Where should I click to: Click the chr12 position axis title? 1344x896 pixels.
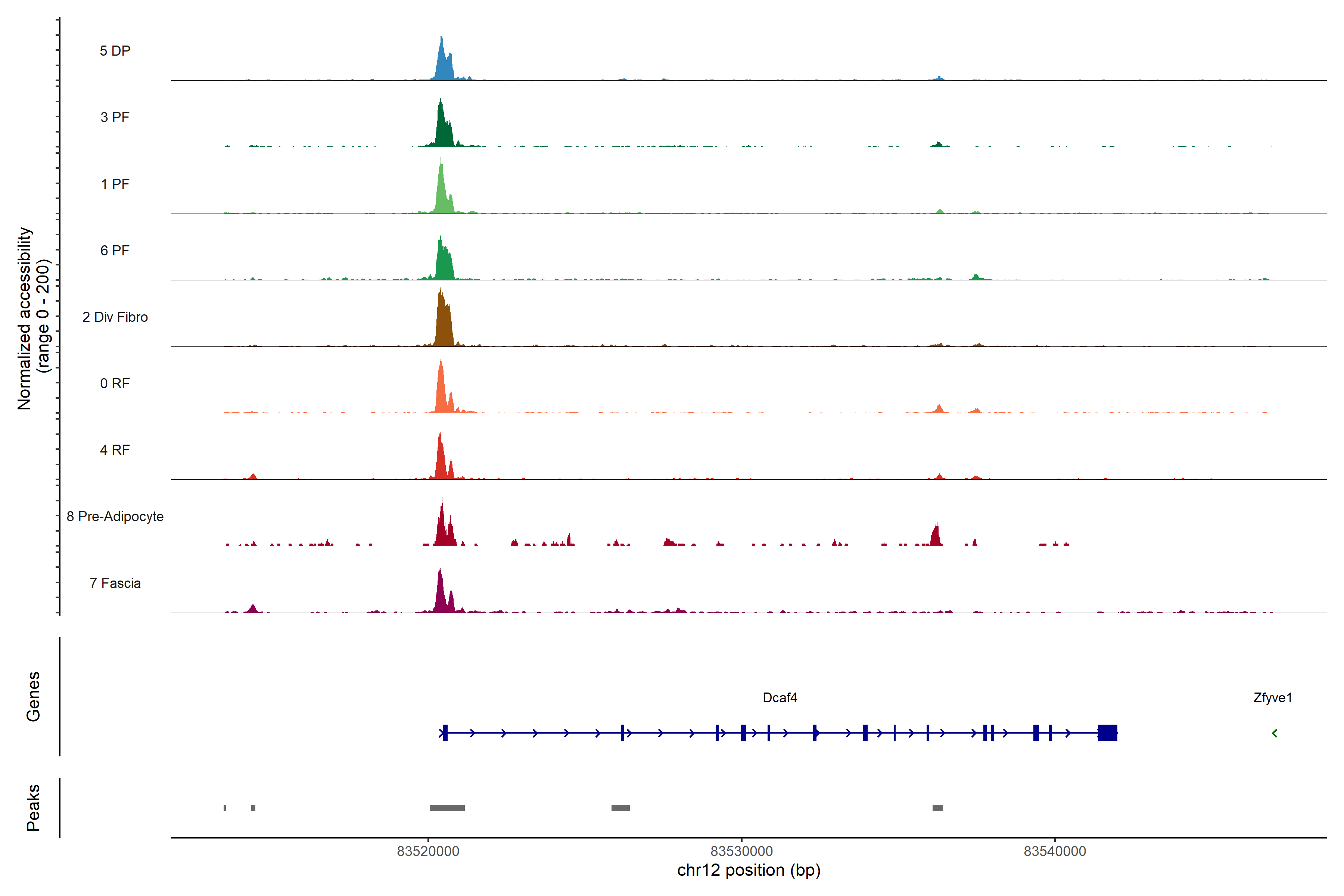tap(749, 870)
